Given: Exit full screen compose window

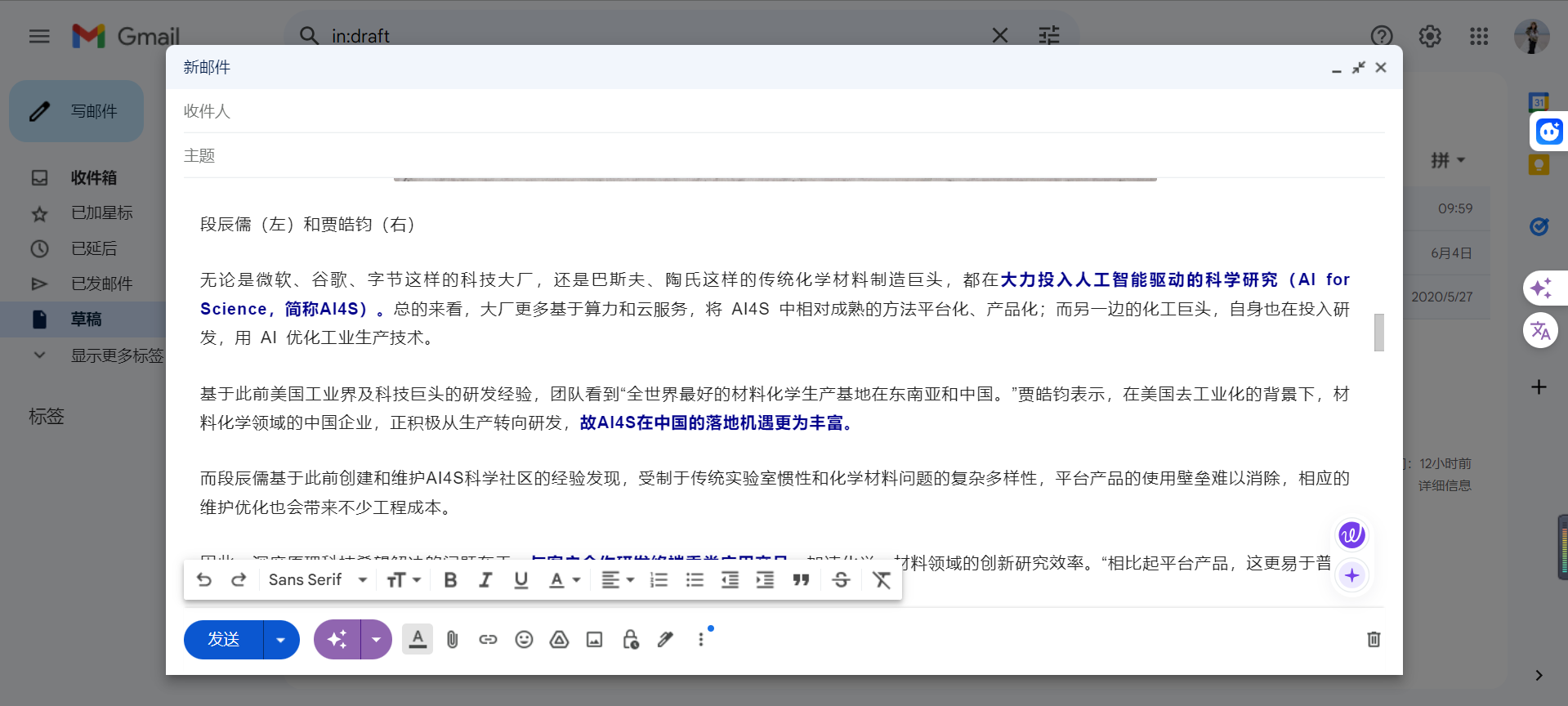Looking at the screenshot, I should coord(1358,68).
